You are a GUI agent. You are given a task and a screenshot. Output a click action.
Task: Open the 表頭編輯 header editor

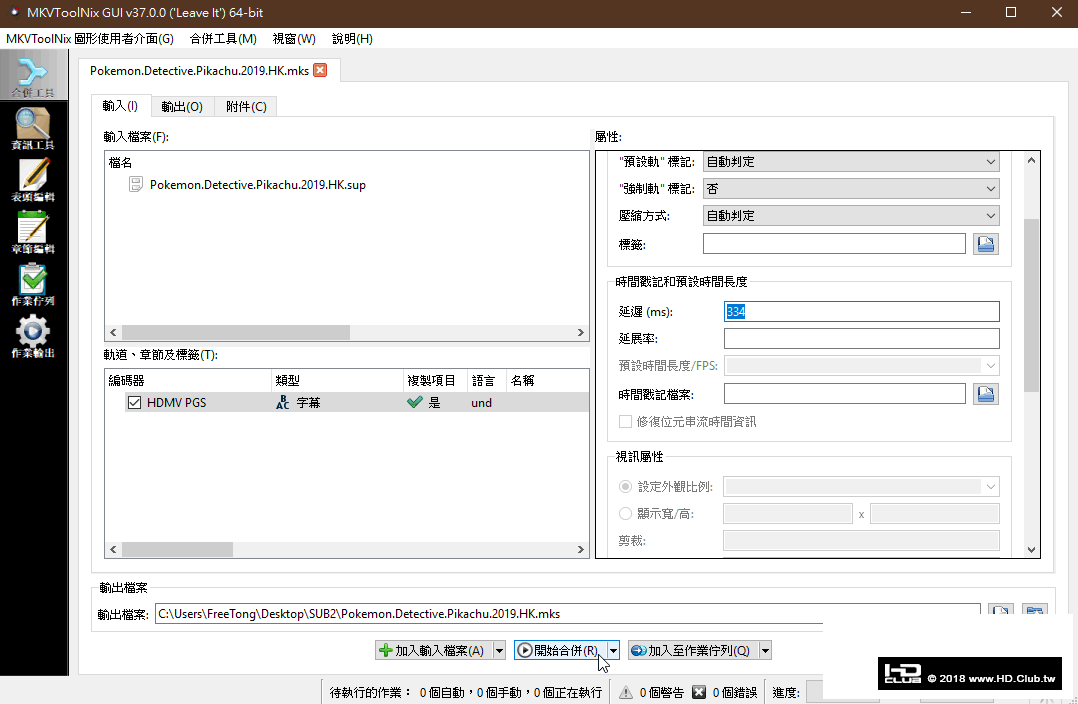tap(33, 180)
